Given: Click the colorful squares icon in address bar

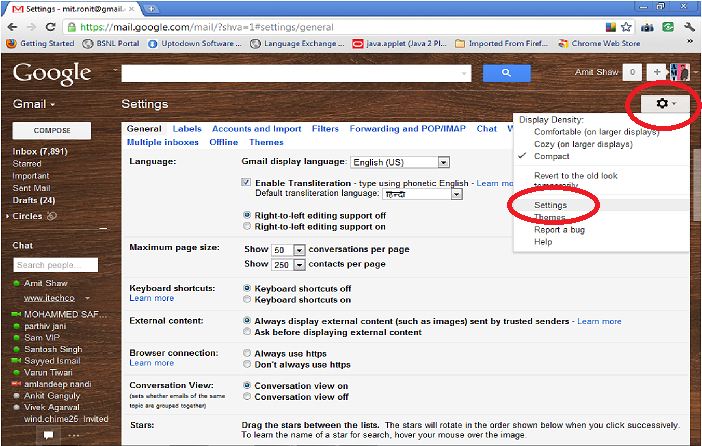Looking at the screenshot, I should pyautogui.click(x=611, y=27).
